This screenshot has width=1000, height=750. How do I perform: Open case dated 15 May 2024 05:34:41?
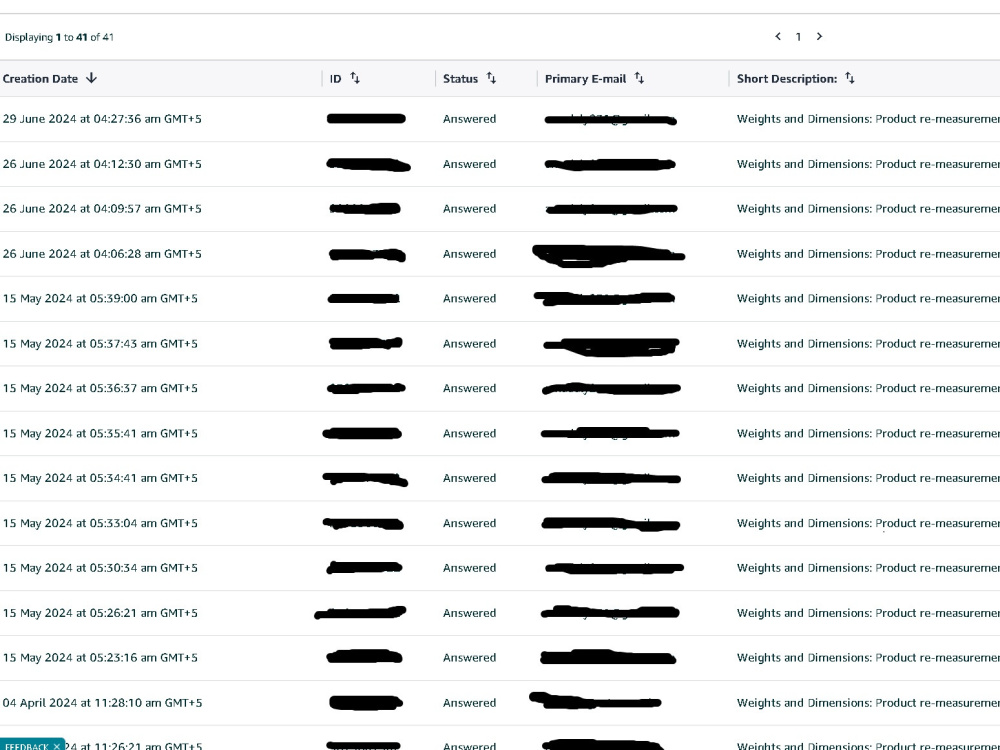tap(100, 478)
